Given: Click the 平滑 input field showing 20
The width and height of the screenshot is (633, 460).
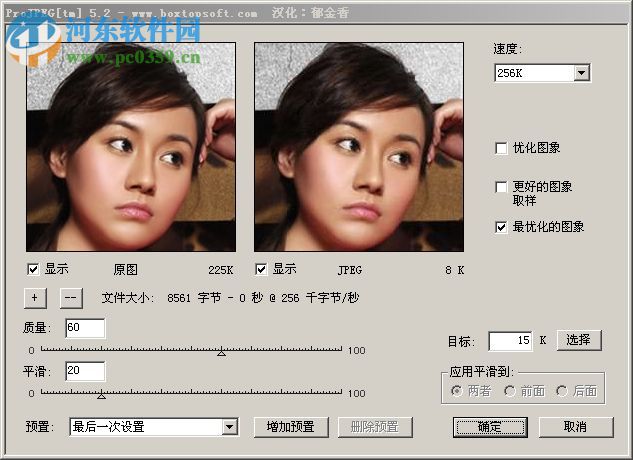Looking at the screenshot, I should point(85,371).
